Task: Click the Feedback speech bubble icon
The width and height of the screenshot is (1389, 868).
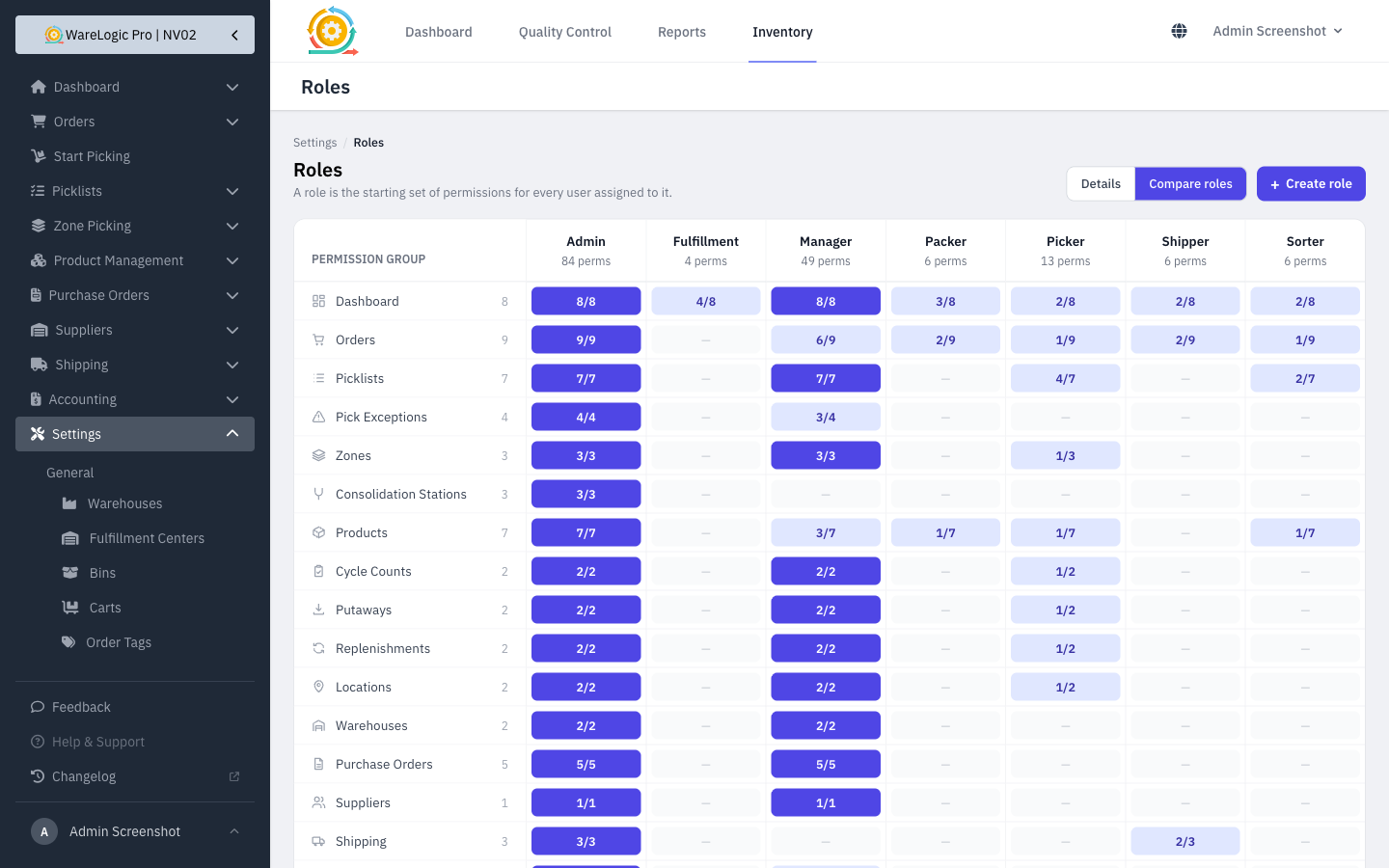Action: (x=38, y=707)
